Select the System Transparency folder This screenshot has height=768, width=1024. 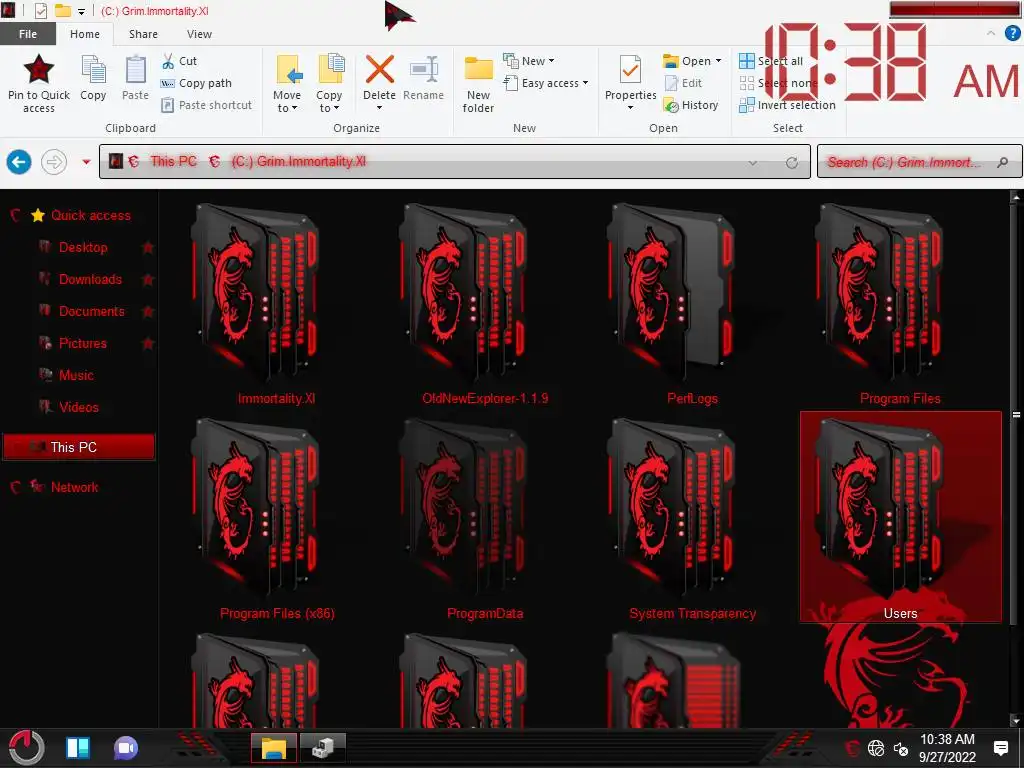pos(692,519)
